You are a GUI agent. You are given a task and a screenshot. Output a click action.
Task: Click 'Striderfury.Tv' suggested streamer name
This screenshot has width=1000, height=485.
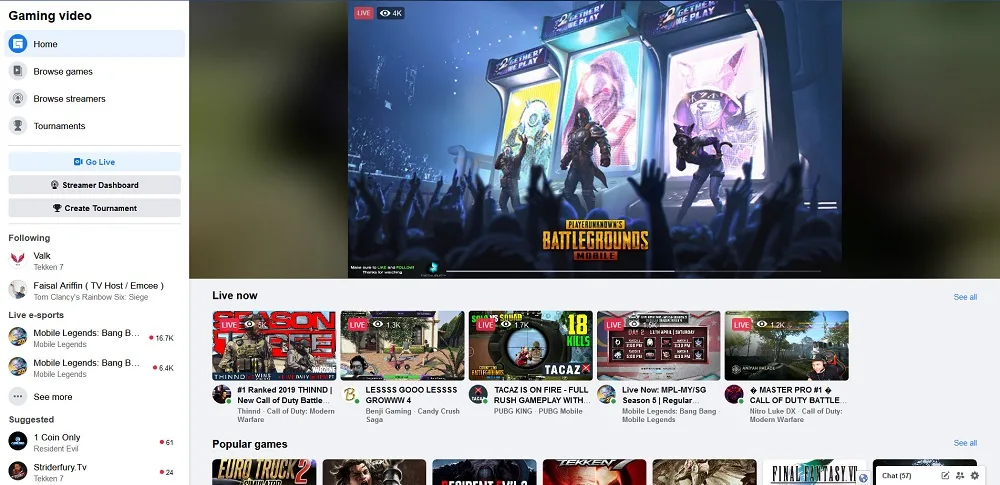coord(60,467)
